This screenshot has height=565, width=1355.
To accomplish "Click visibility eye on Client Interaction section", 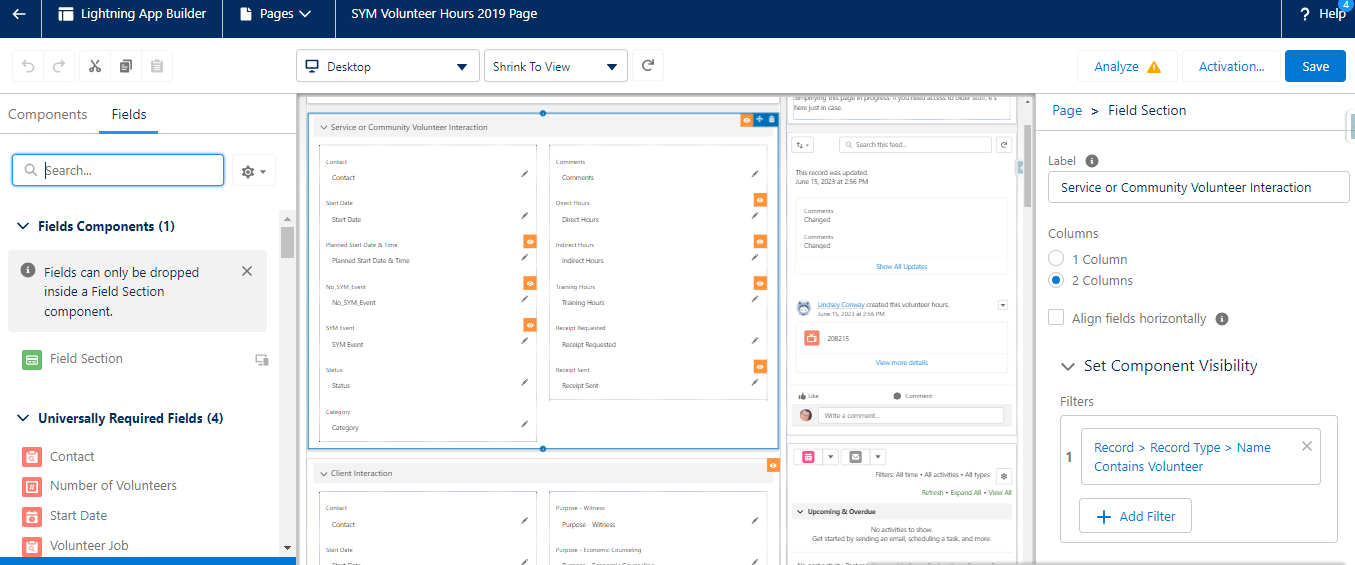I will coord(773,465).
